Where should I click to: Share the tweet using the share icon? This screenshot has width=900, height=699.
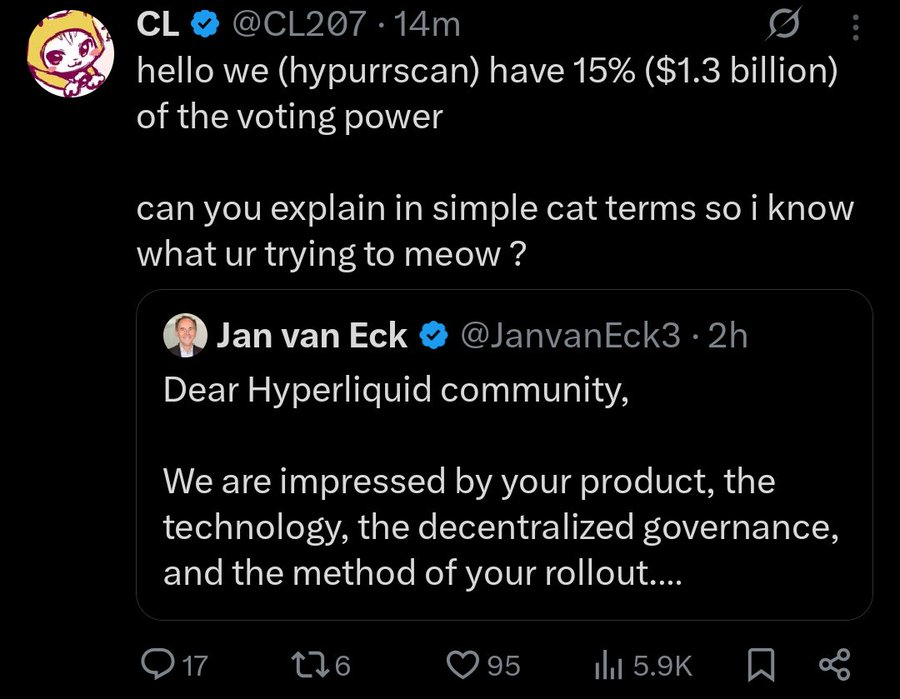click(x=832, y=663)
